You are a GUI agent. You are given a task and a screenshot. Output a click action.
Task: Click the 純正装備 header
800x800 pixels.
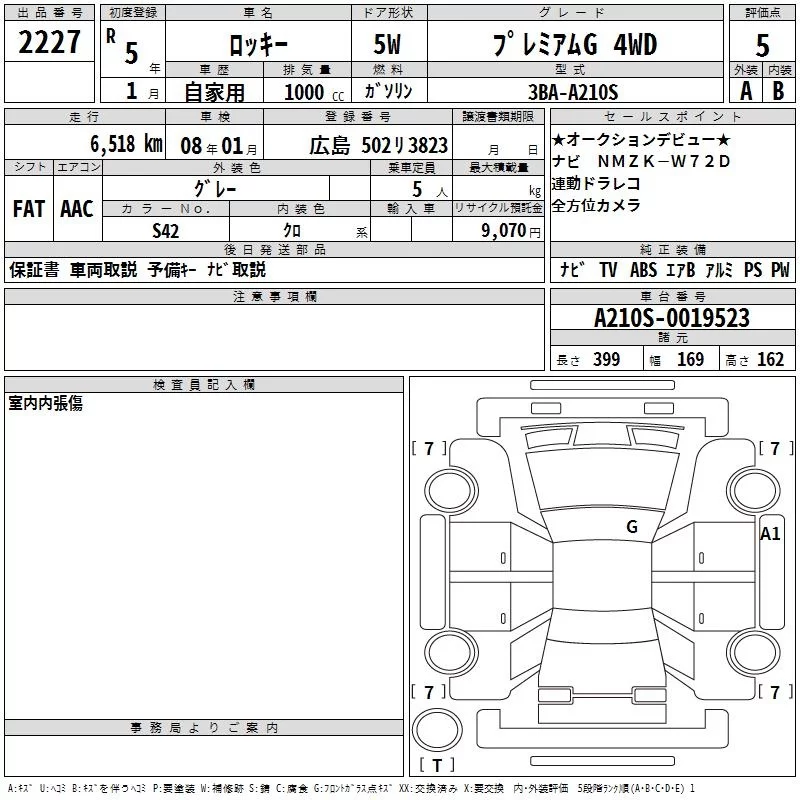[672, 249]
